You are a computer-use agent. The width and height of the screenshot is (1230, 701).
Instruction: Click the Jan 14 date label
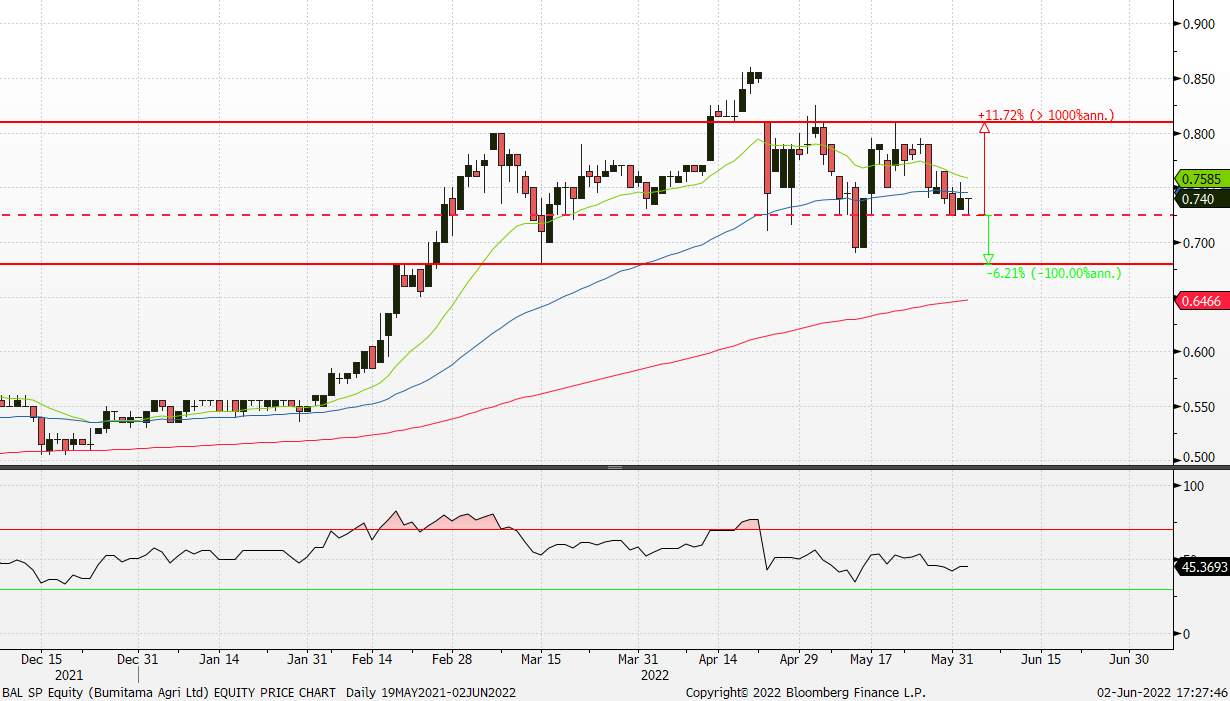[219, 660]
